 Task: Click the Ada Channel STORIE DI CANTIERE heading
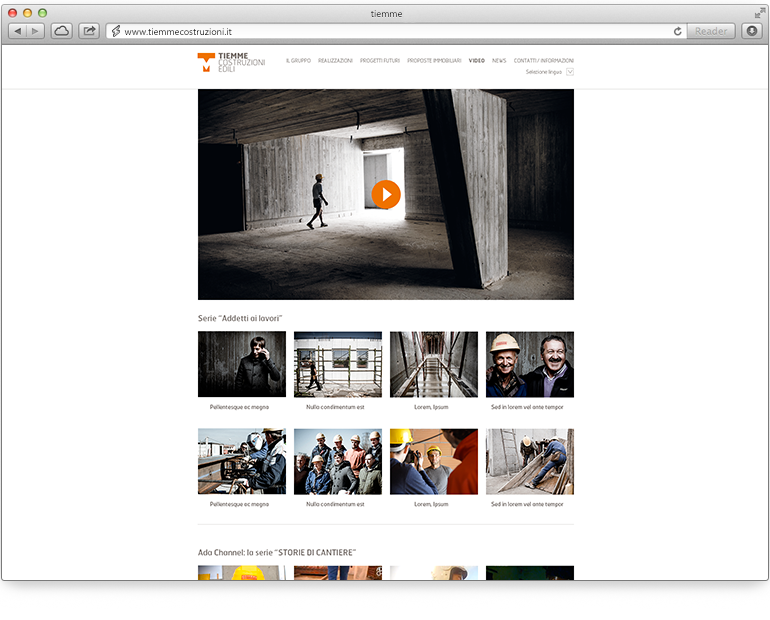click(277, 552)
